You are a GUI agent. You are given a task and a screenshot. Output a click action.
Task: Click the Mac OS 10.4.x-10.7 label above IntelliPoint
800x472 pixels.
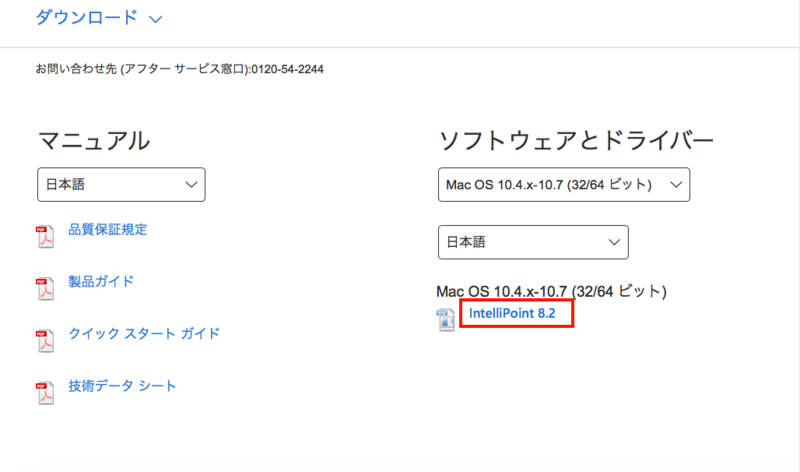coord(552,291)
